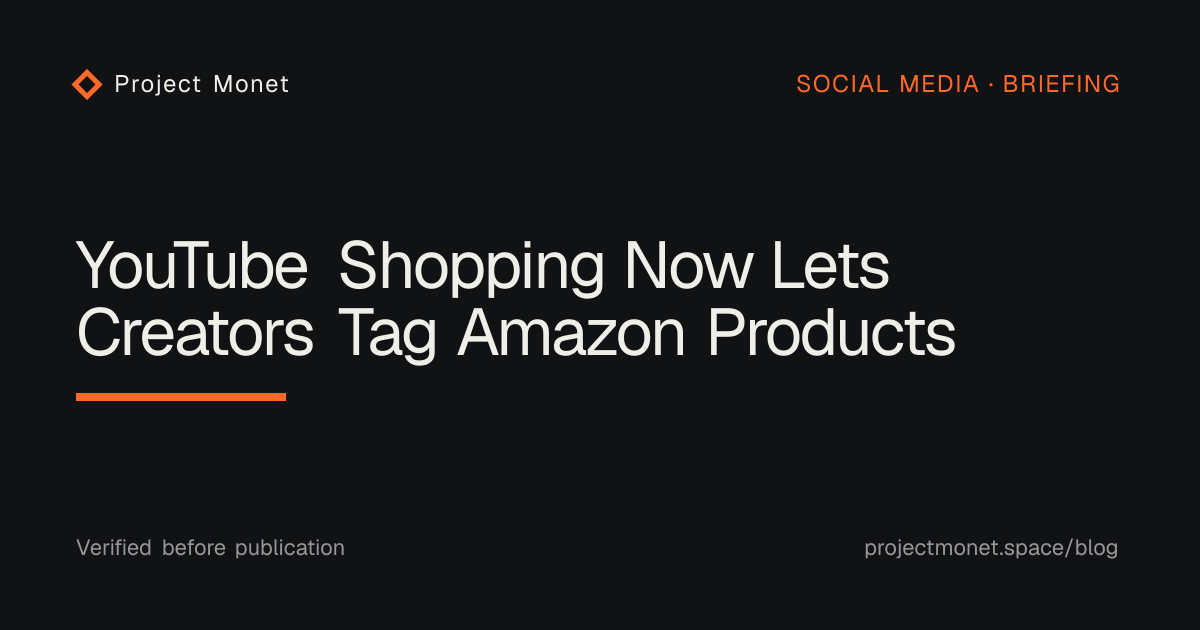Click the word Products in the headline
Screen dimensions: 1200x630
(831, 333)
